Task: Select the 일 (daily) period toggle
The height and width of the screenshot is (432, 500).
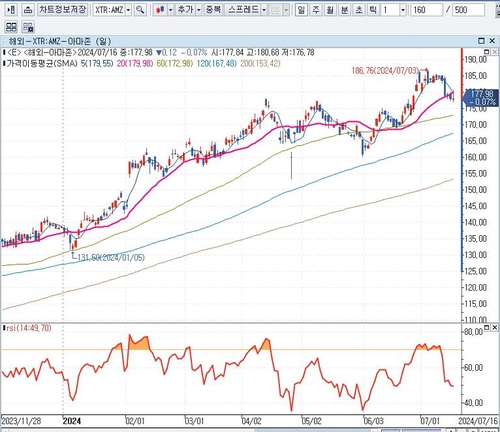Action: pyautogui.click(x=301, y=10)
